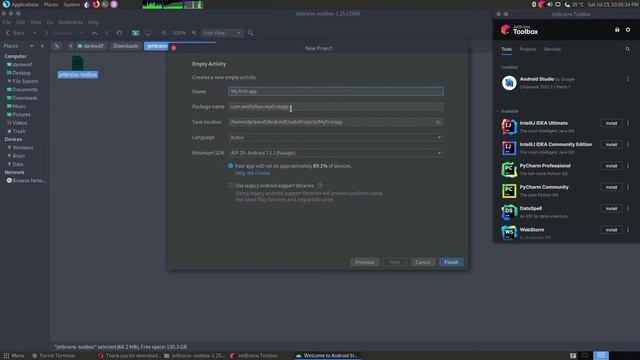Open Help menu in file manager
640x360 pixels.
[x=93, y=22]
